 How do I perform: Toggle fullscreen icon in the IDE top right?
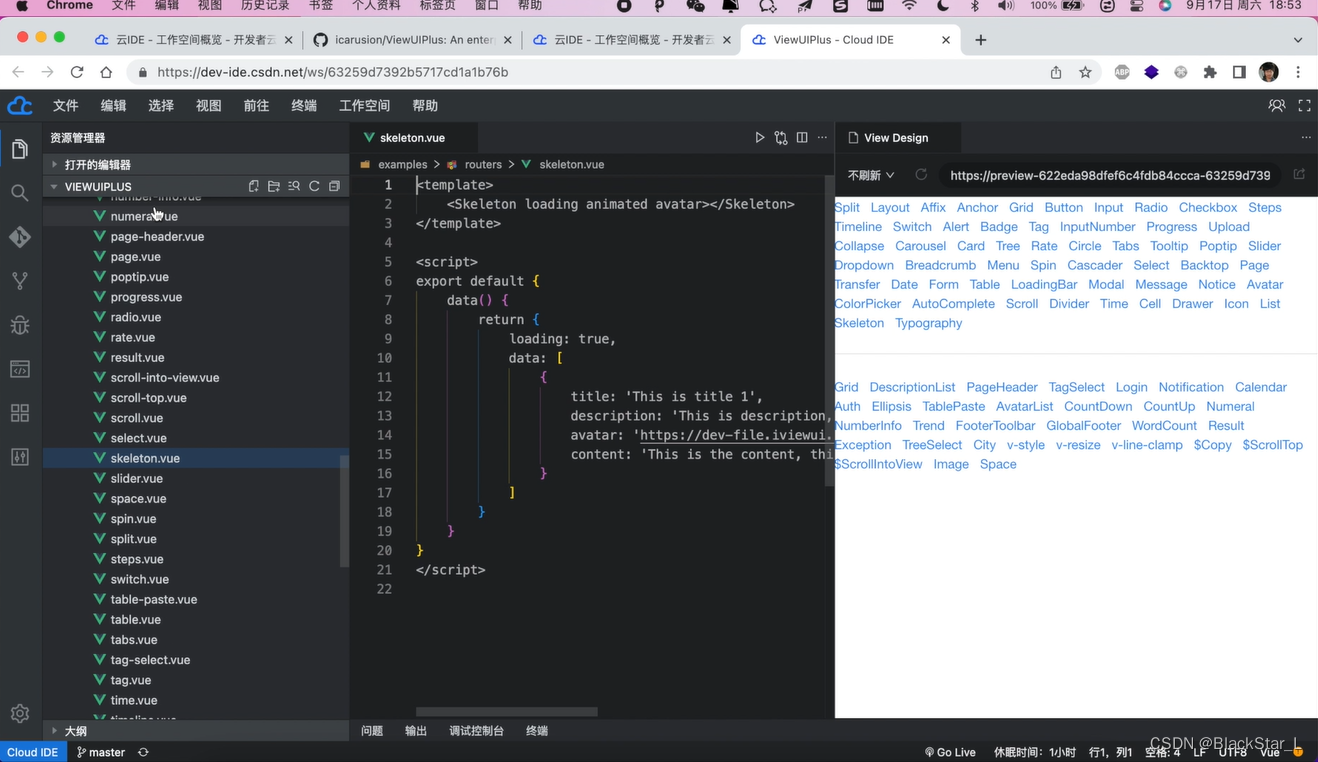[1304, 105]
